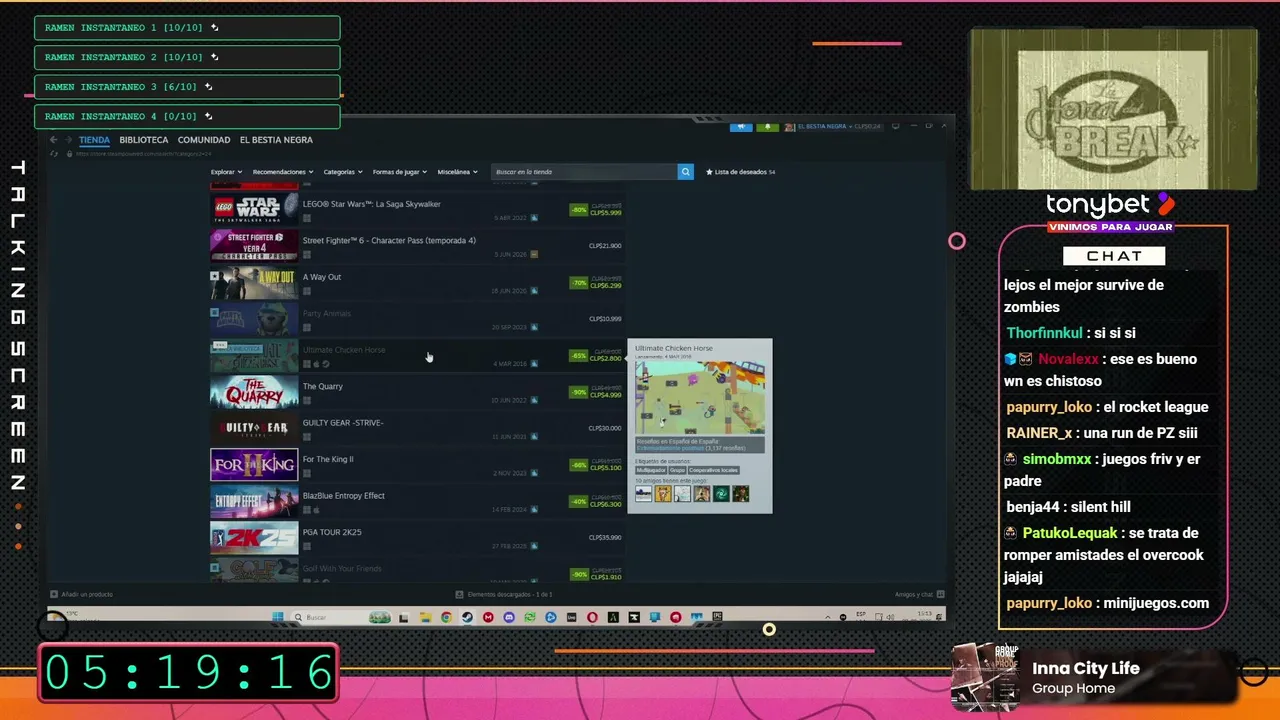The height and width of the screenshot is (720, 1280).
Task: Go forward in Steam navigation
Action: [68, 140]
